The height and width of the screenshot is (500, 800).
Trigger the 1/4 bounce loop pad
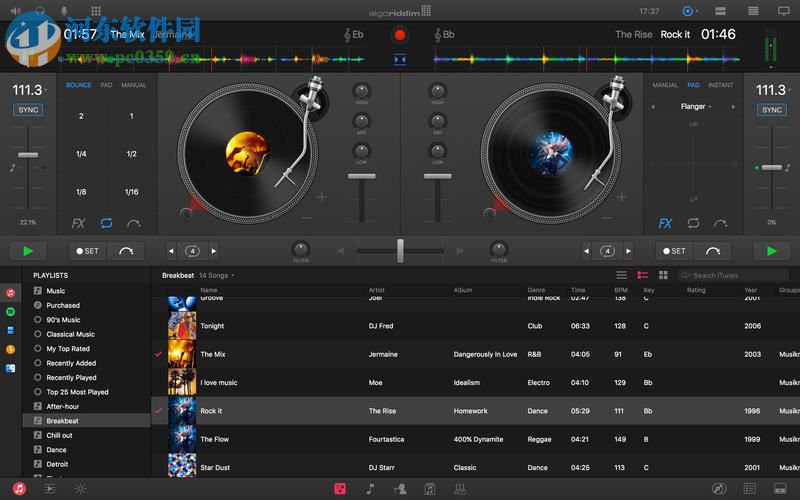[81, 154]
